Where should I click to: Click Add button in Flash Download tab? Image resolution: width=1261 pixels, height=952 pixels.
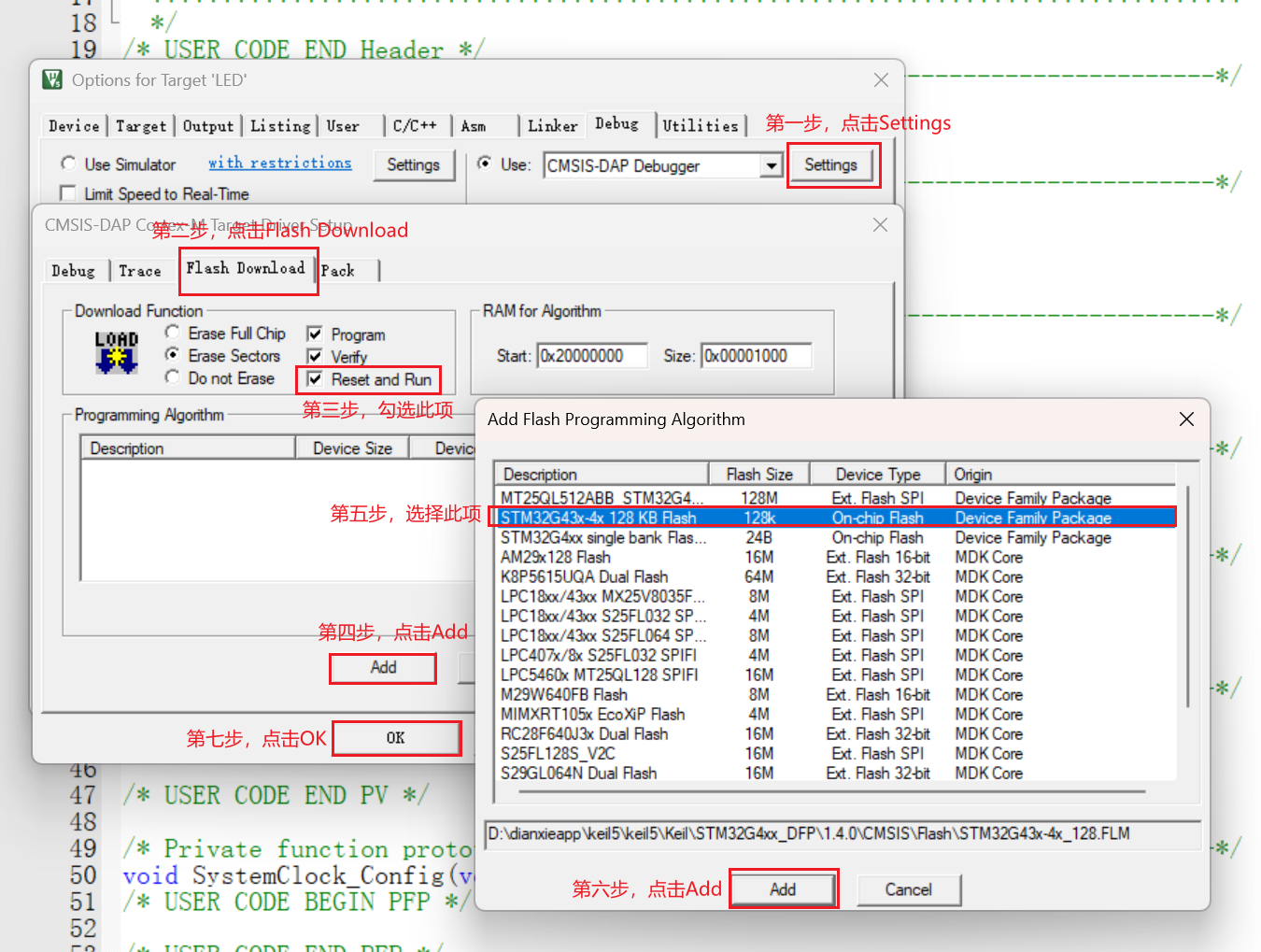point(383,667)
